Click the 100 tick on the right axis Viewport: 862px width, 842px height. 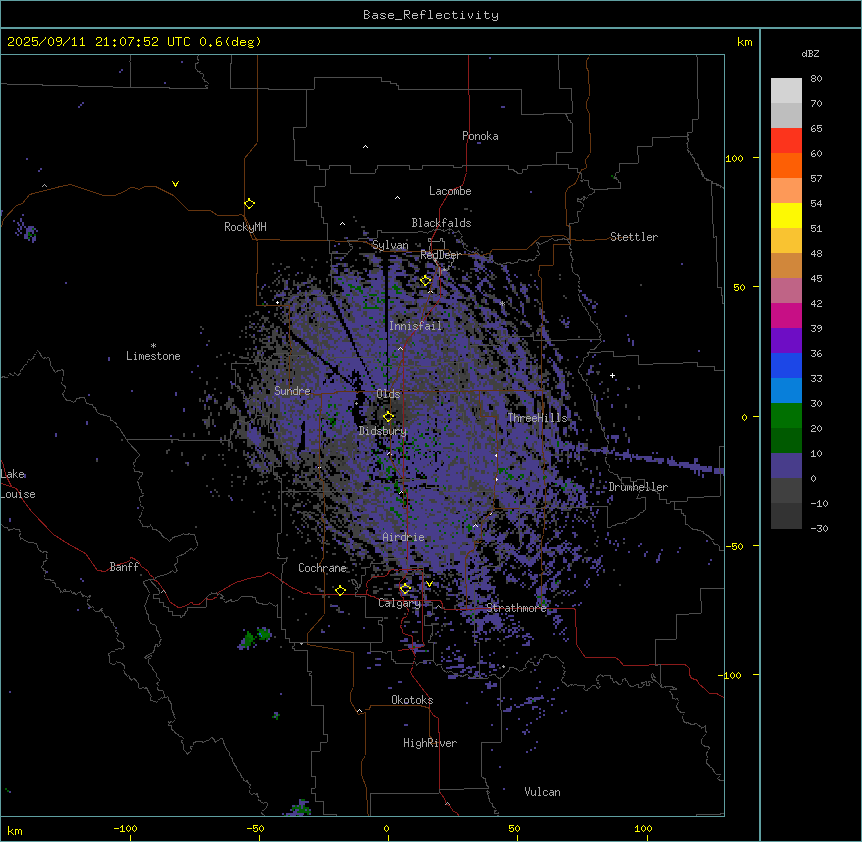(735, 158)
